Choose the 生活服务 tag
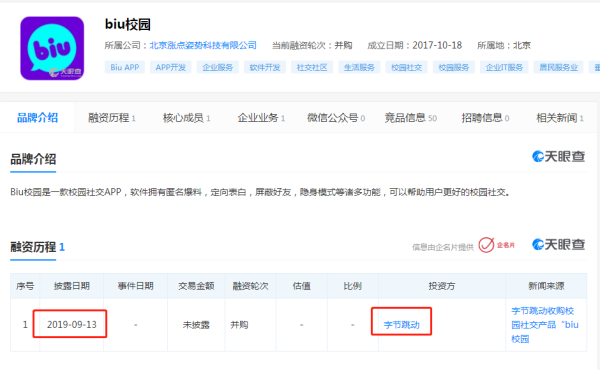Screen dimensions: 600x370 click(359, 67)
